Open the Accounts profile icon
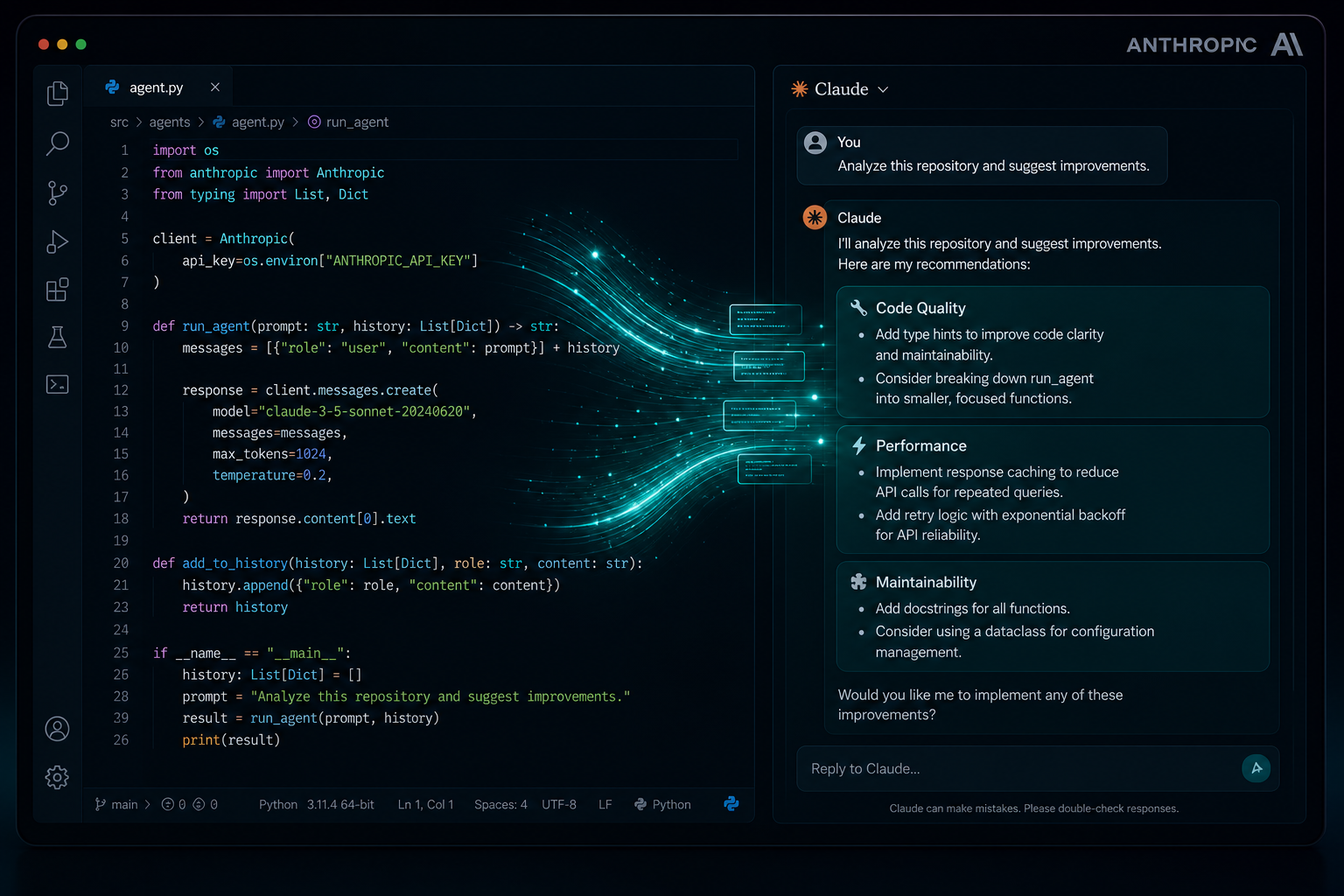The image size is (1344, 896). click(x=57, y=729)
